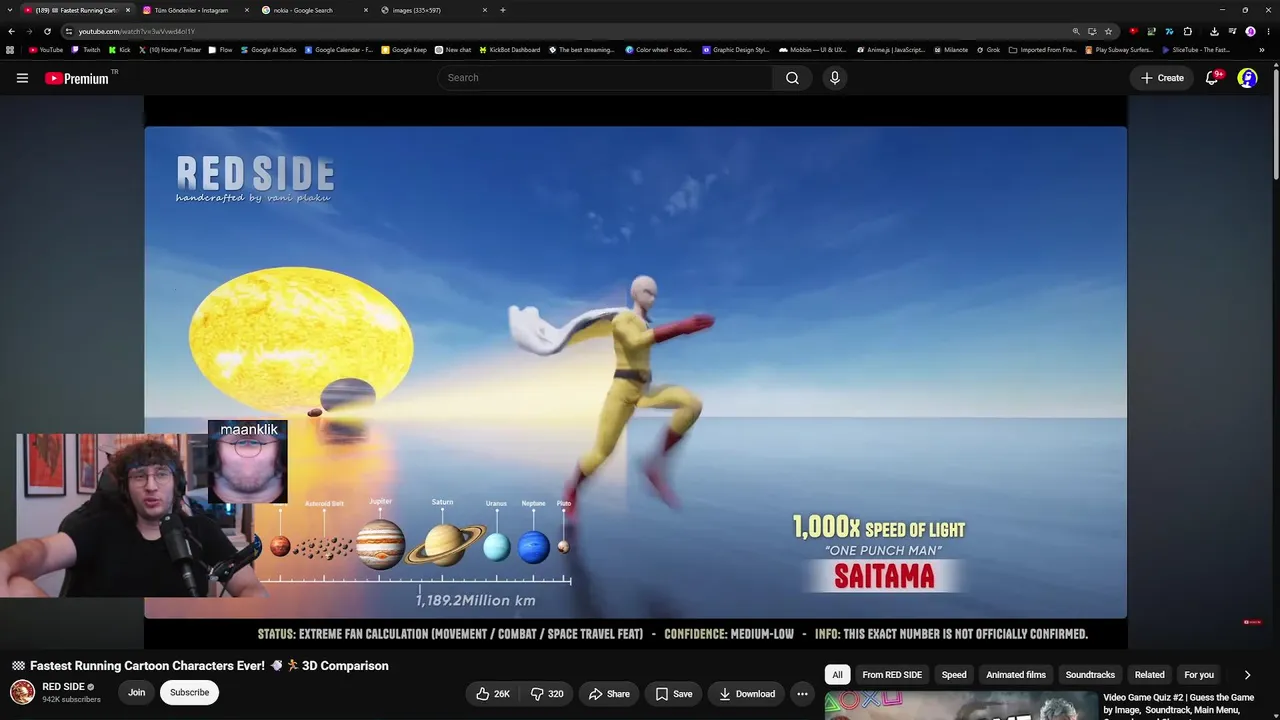Go to YouTube Premium home logo
Screen dimensions: 1280x720
click(x=77, y=78)
